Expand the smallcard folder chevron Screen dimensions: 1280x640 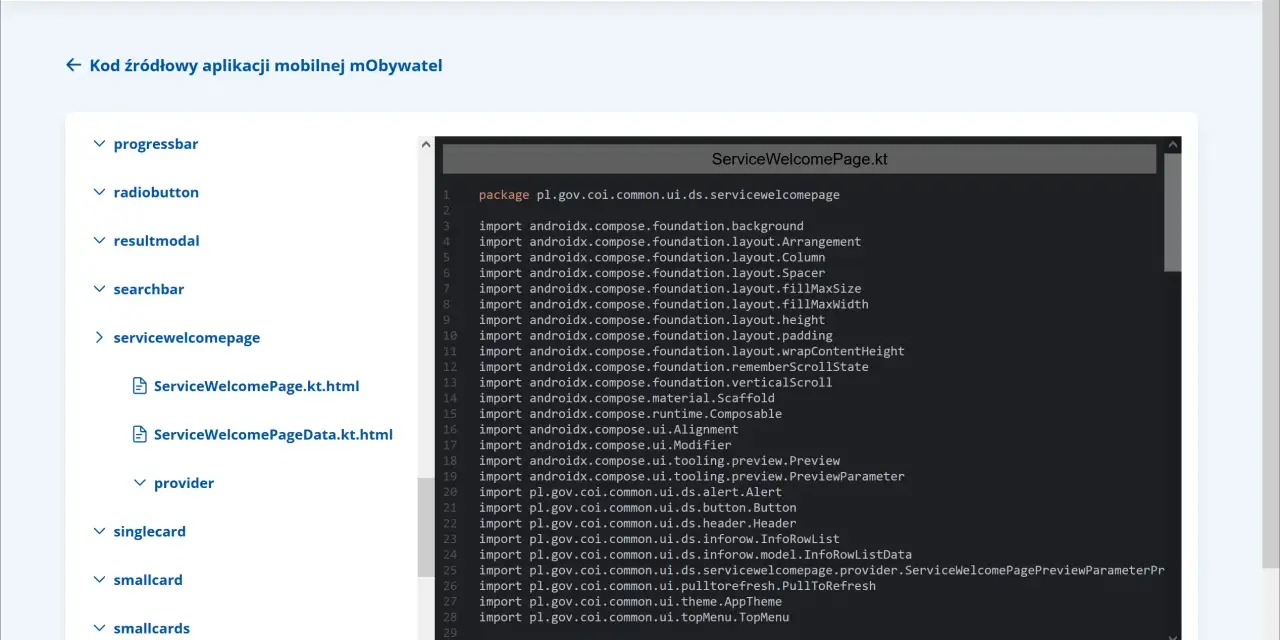click(99, 580)
